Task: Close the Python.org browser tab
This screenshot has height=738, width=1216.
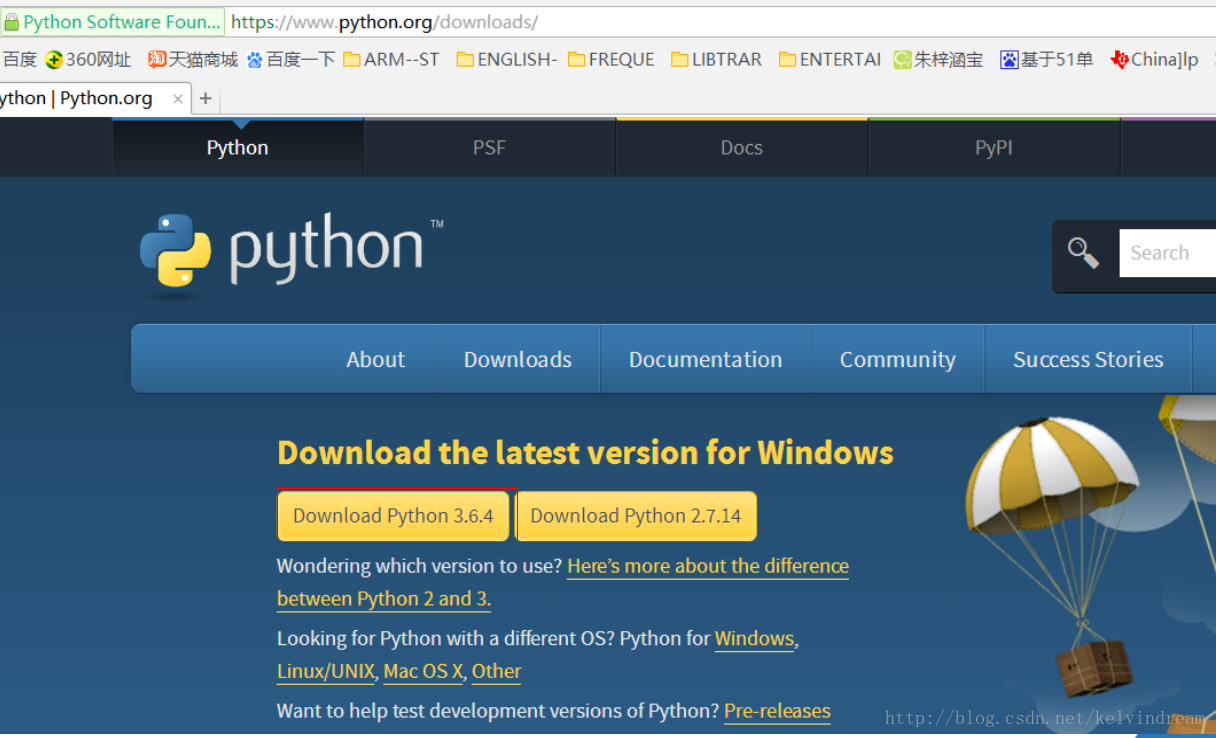Action: tap(178, 98)
